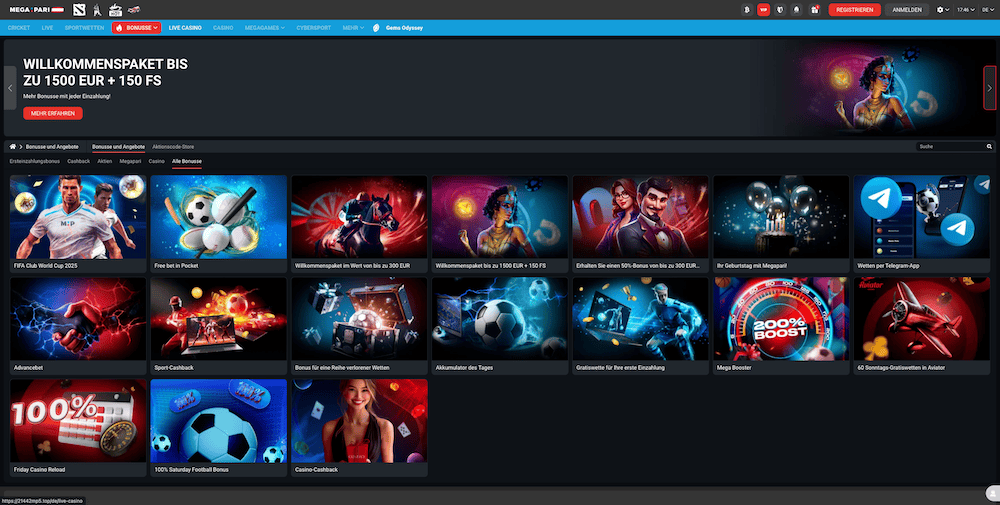Open Gratiswette für Ihre erste Einzahlung card
Image resolution: width=1000 pixels, height=505 pixels.
(640, 326)
